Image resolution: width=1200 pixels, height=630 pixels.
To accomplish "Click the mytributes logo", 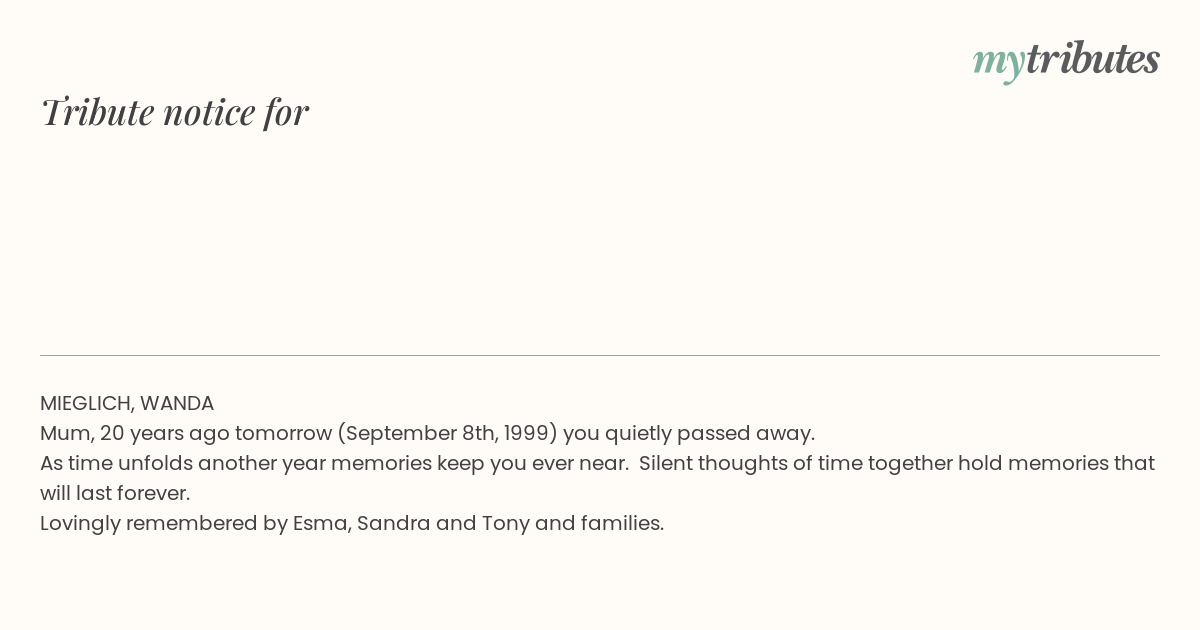I will pos(1066,61).
